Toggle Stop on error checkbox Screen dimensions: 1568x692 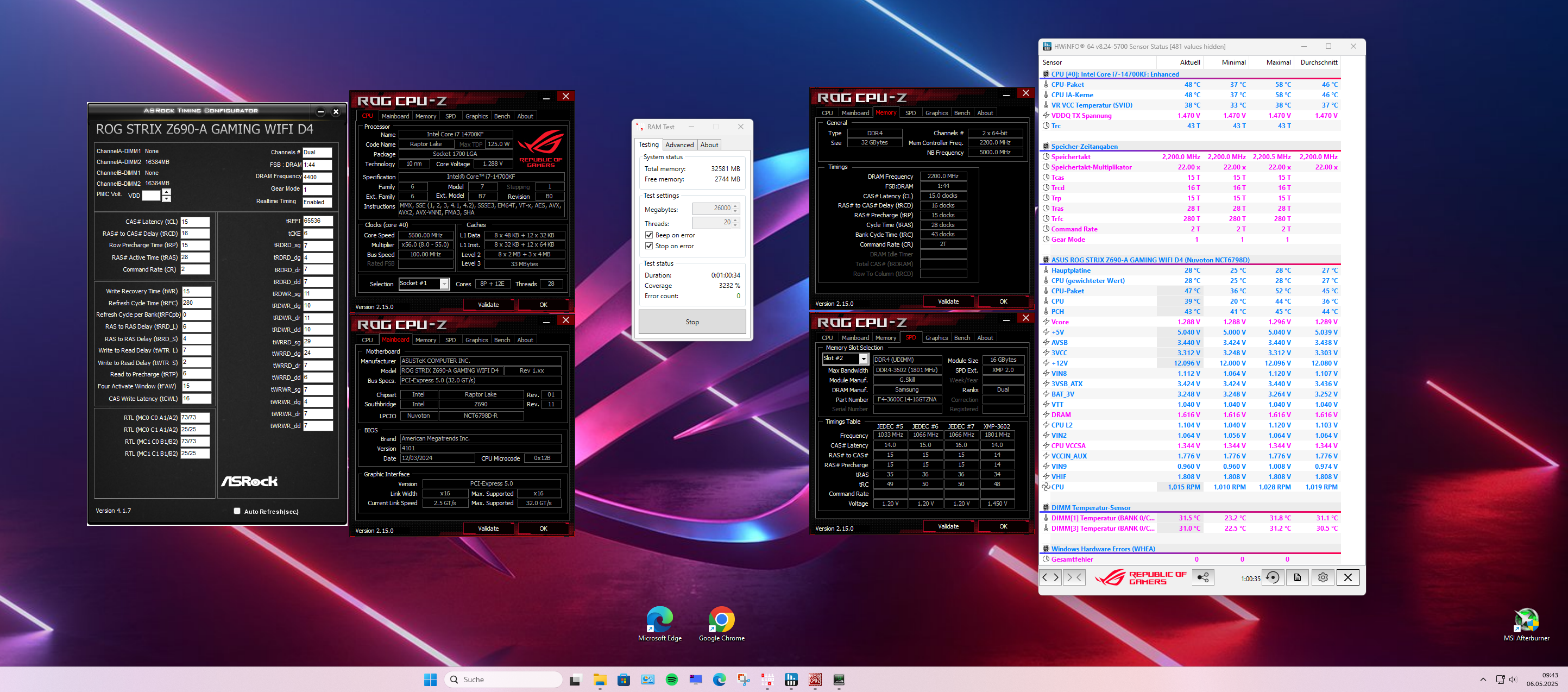click(649, 246)
